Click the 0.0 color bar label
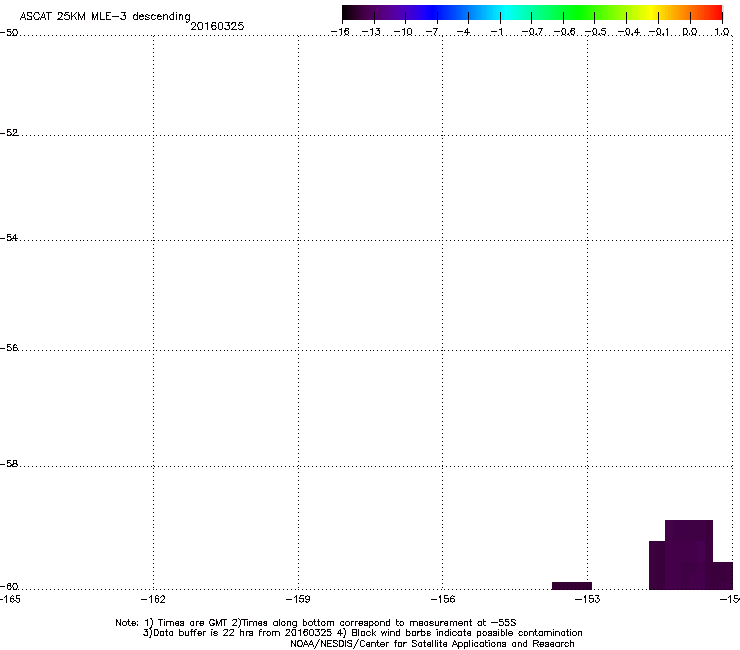Viewport: 740px width, 650px height. click(690, 32)
